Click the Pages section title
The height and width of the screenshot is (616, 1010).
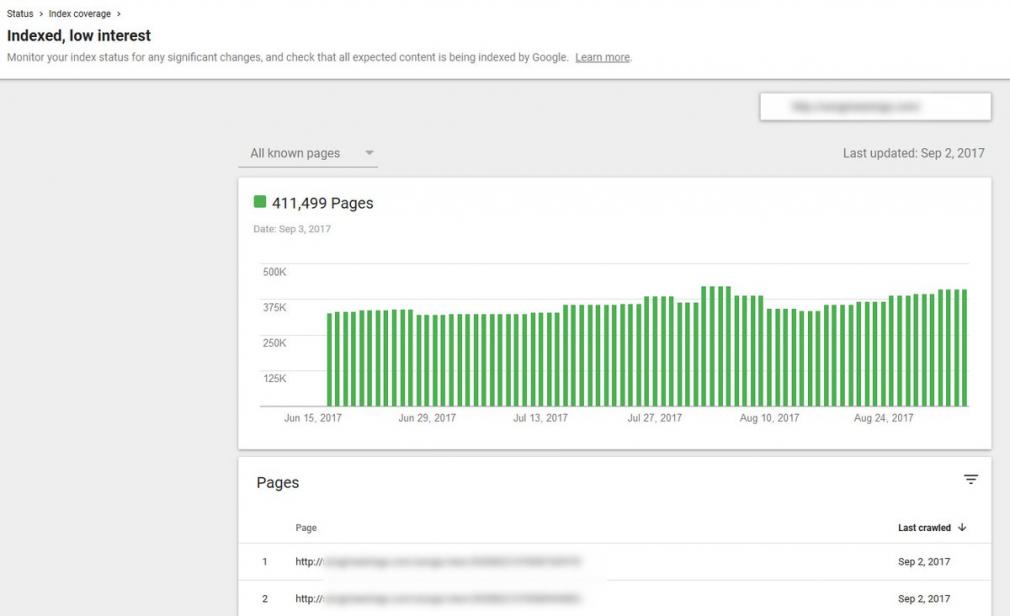(x=278, y=483)
